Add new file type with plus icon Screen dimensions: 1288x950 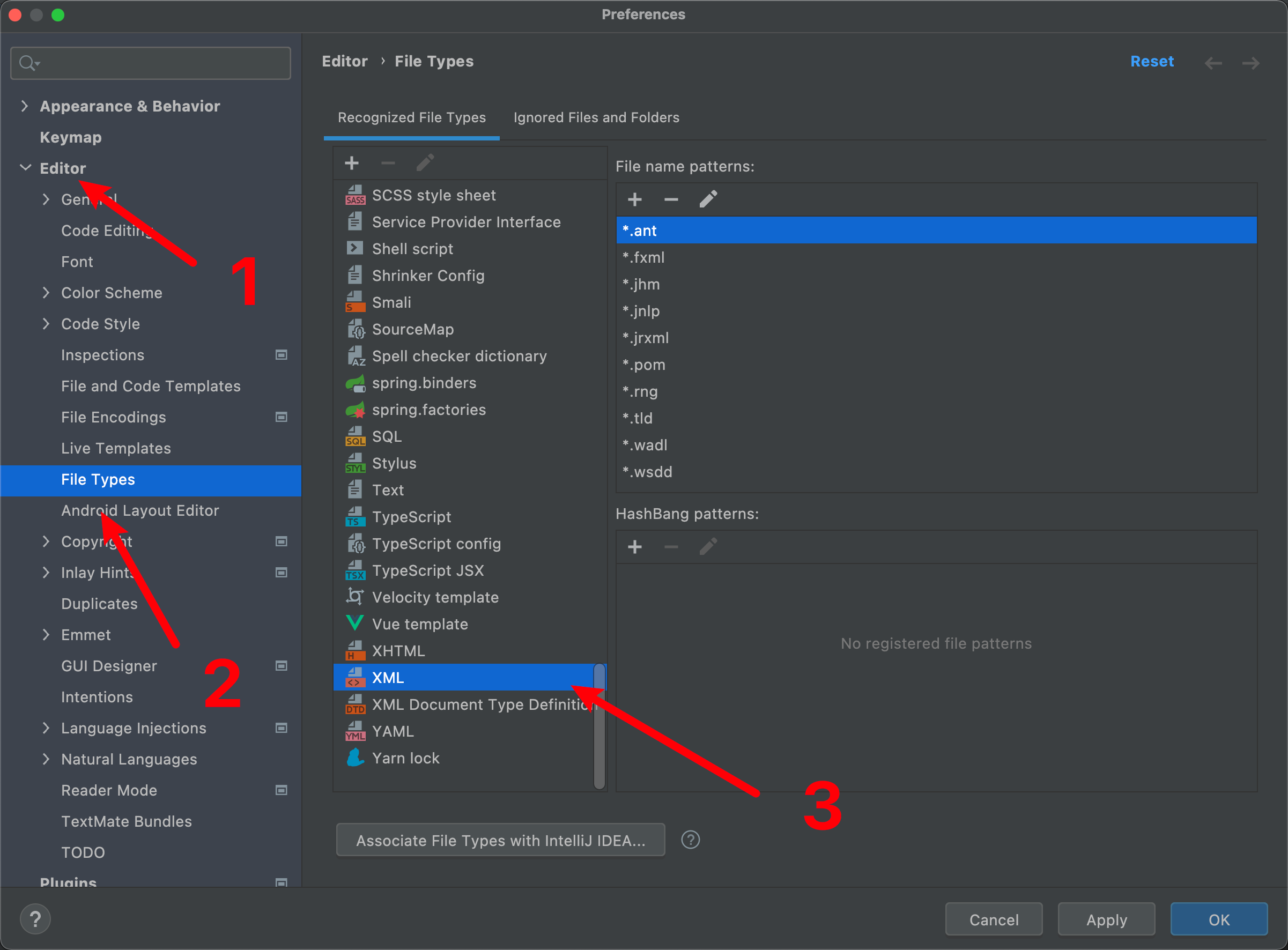(x=351, y=164)
